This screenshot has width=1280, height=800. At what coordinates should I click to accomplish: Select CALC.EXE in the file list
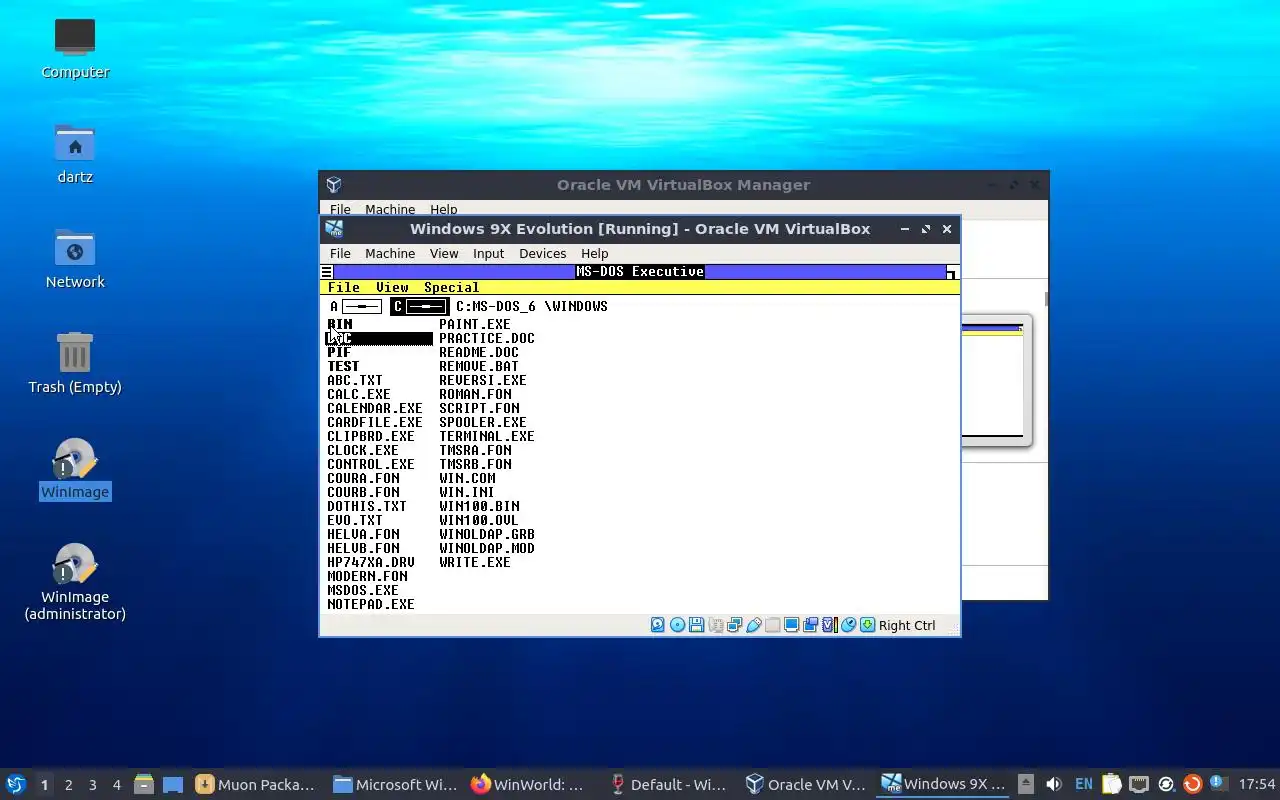coord(359,394)
